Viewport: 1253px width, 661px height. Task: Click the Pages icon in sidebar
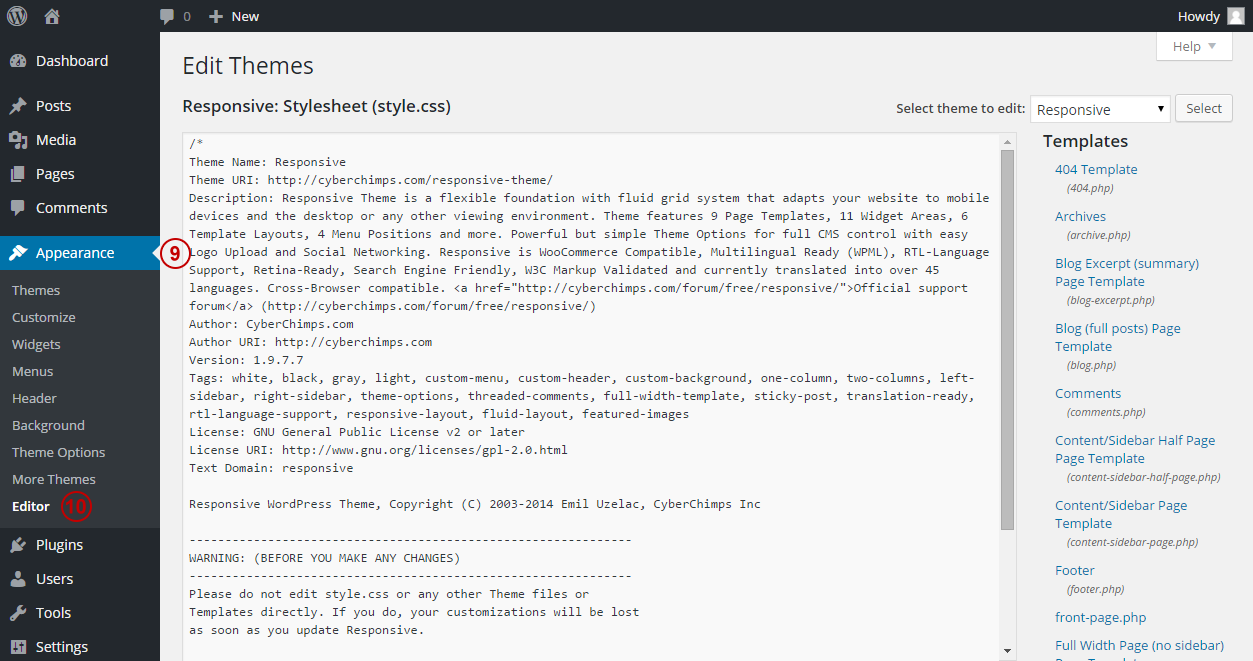[18, 174]
